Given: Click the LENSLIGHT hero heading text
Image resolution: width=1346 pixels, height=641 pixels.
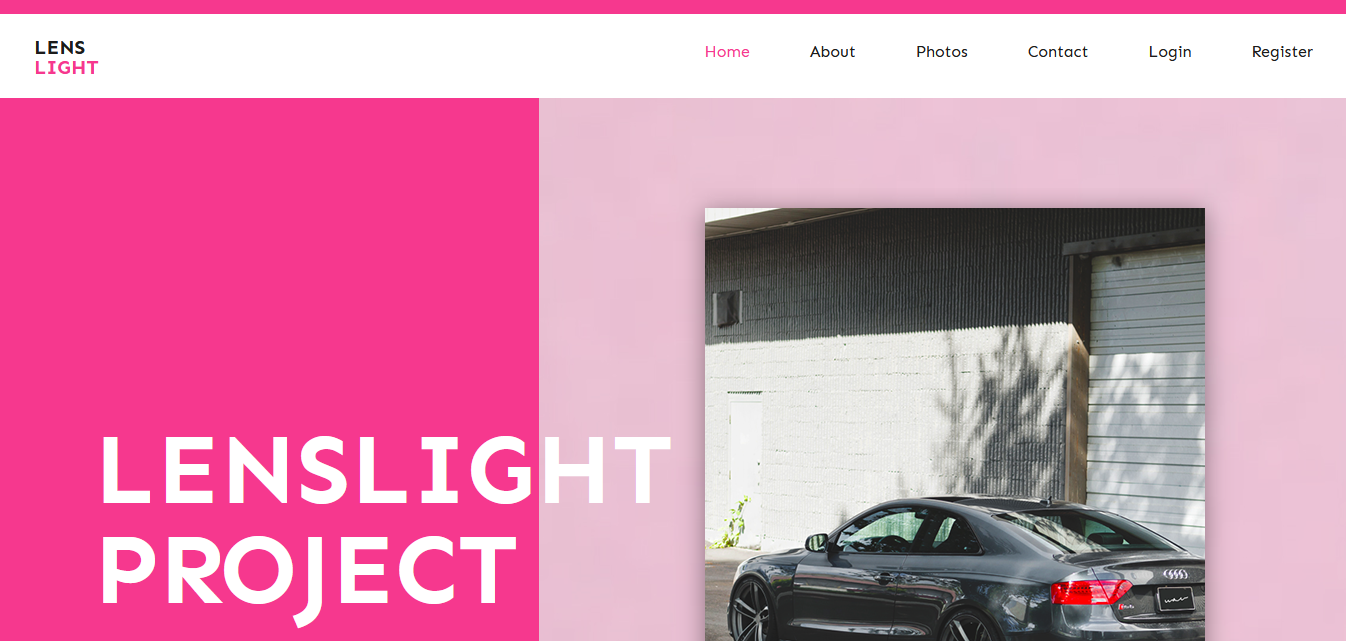Looking at the screenshot, I should (x=386, y=470).
